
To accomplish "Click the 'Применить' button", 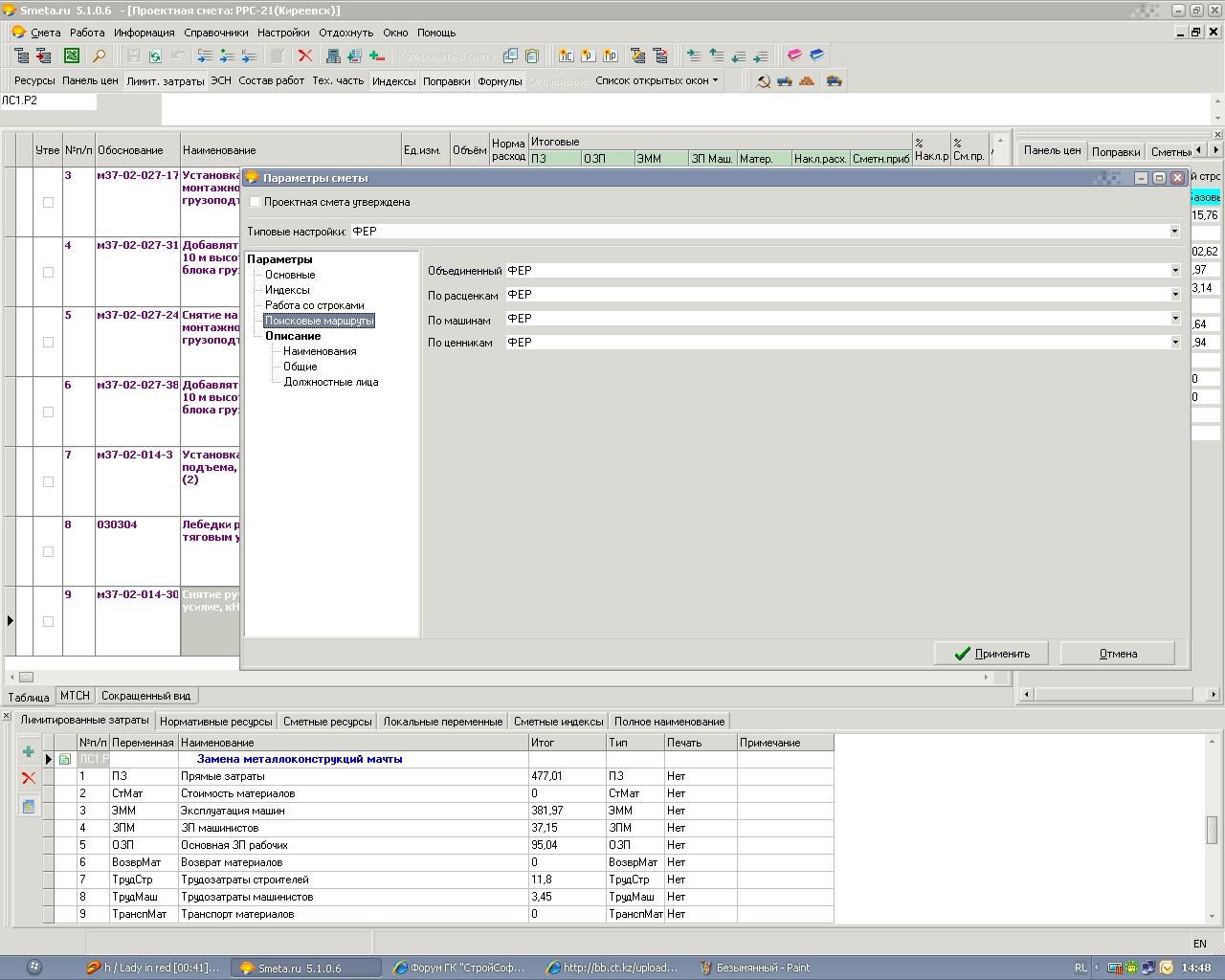I will pyautogui.click(x=991, y=654).
